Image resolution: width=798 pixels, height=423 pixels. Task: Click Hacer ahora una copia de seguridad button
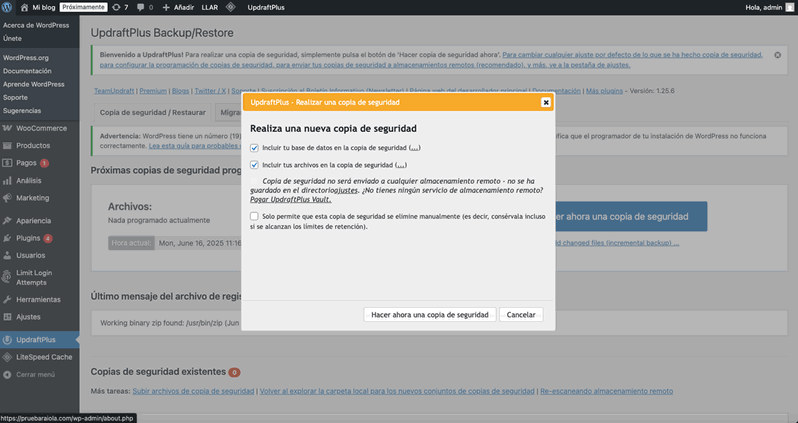pyautogui.click(x=430, y=315)
